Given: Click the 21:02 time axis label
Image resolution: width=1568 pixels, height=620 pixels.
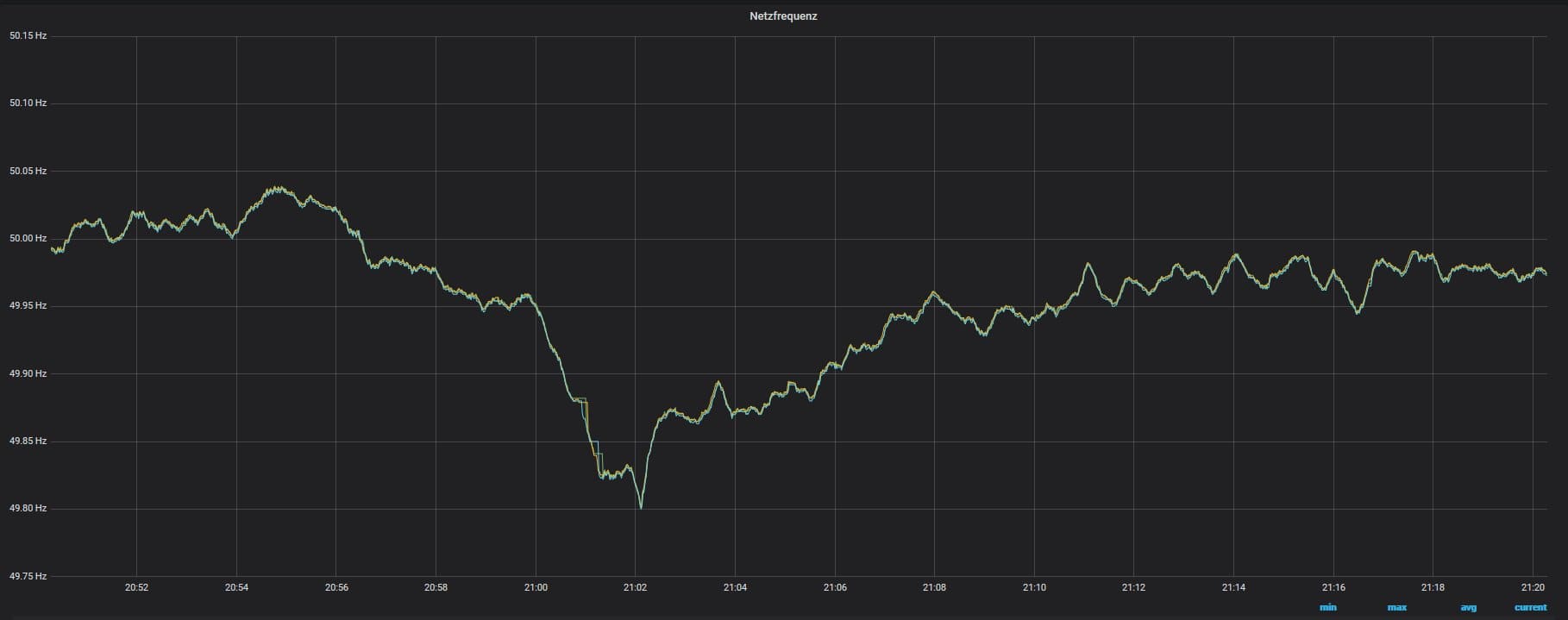Looking at the screenshot, I should [x=635, y=588].
